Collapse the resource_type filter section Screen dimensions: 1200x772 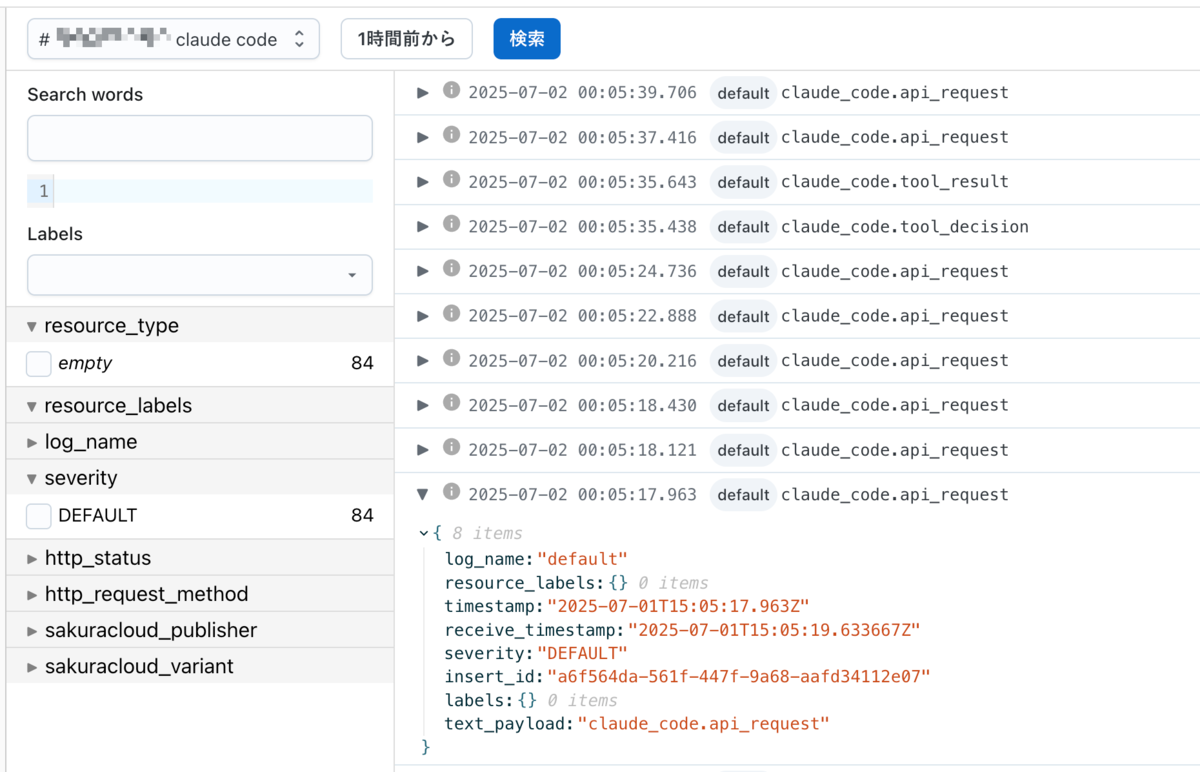pos(32,326)
